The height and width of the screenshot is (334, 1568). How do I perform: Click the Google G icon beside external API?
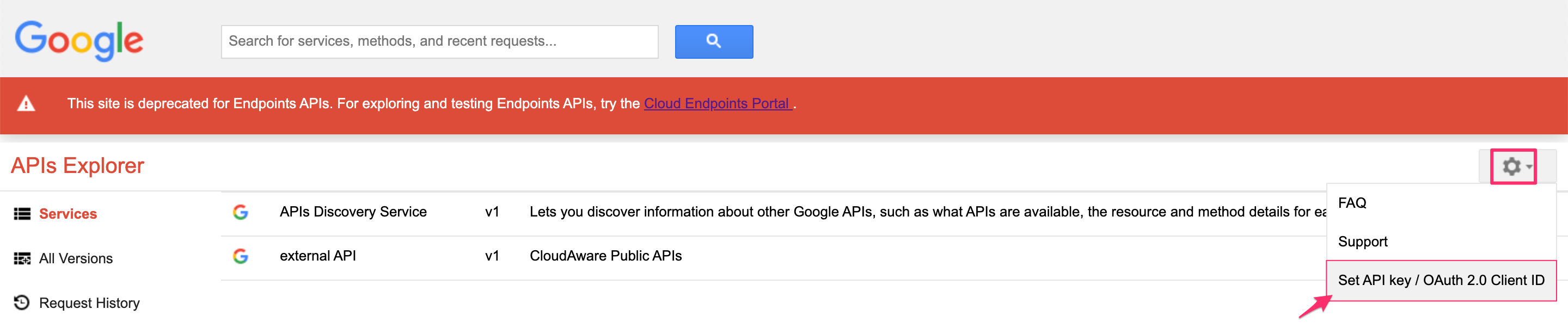241,255
